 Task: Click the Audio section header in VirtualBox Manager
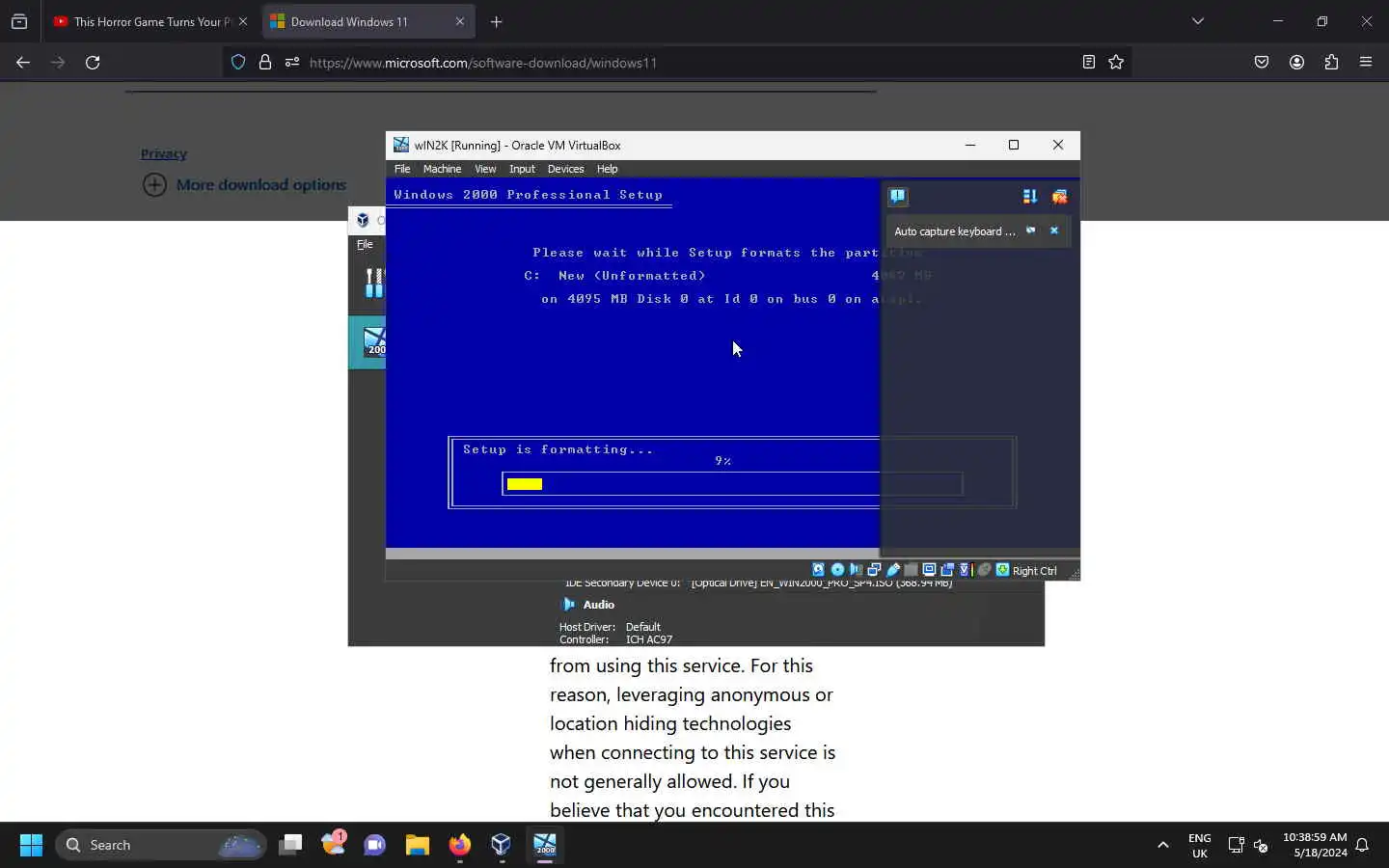click(x=598, y=605)
